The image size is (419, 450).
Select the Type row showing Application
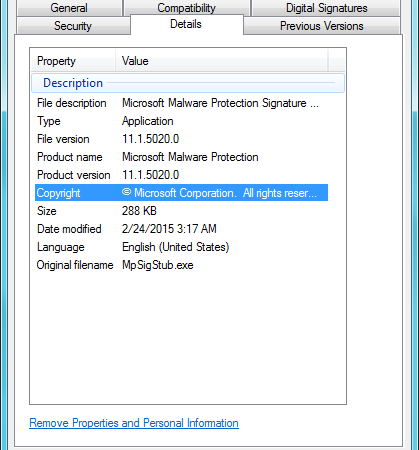click(x=181, y=121)
